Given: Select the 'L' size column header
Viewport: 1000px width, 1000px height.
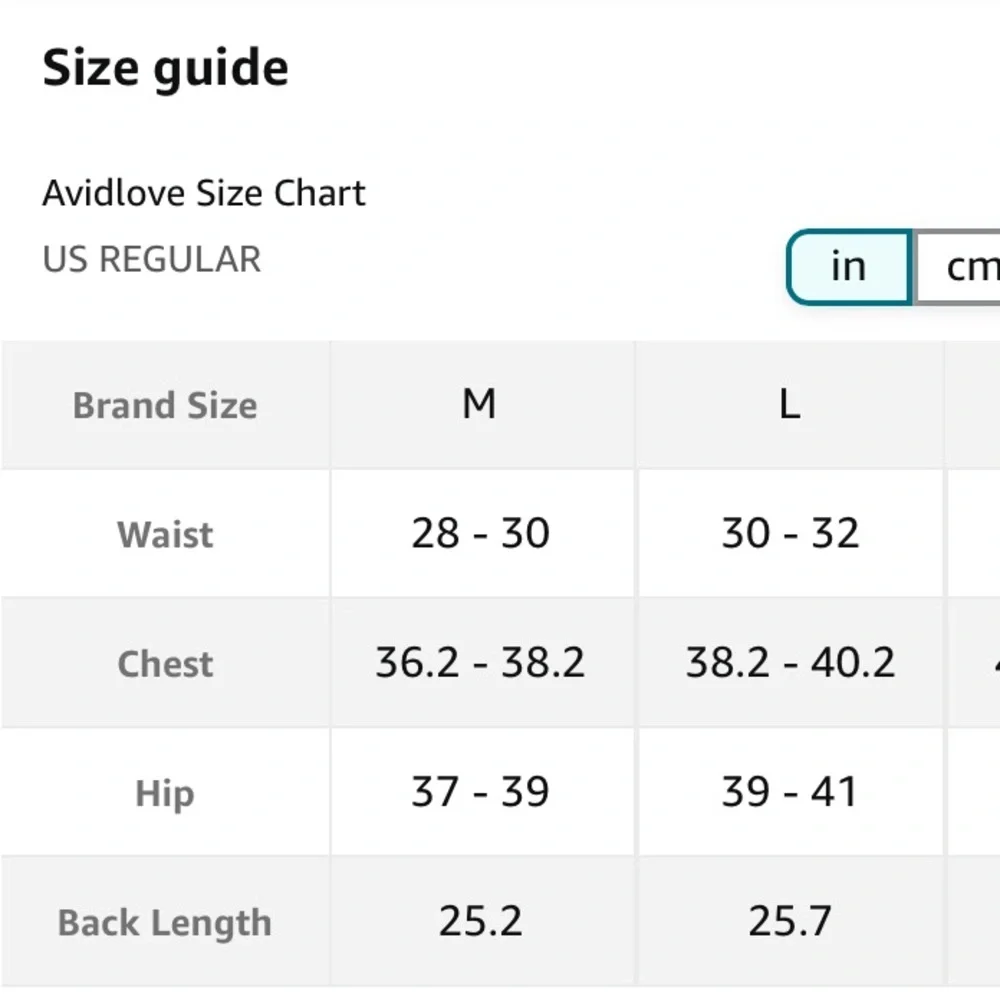Looking at the screenshot, I should (790, 405).
